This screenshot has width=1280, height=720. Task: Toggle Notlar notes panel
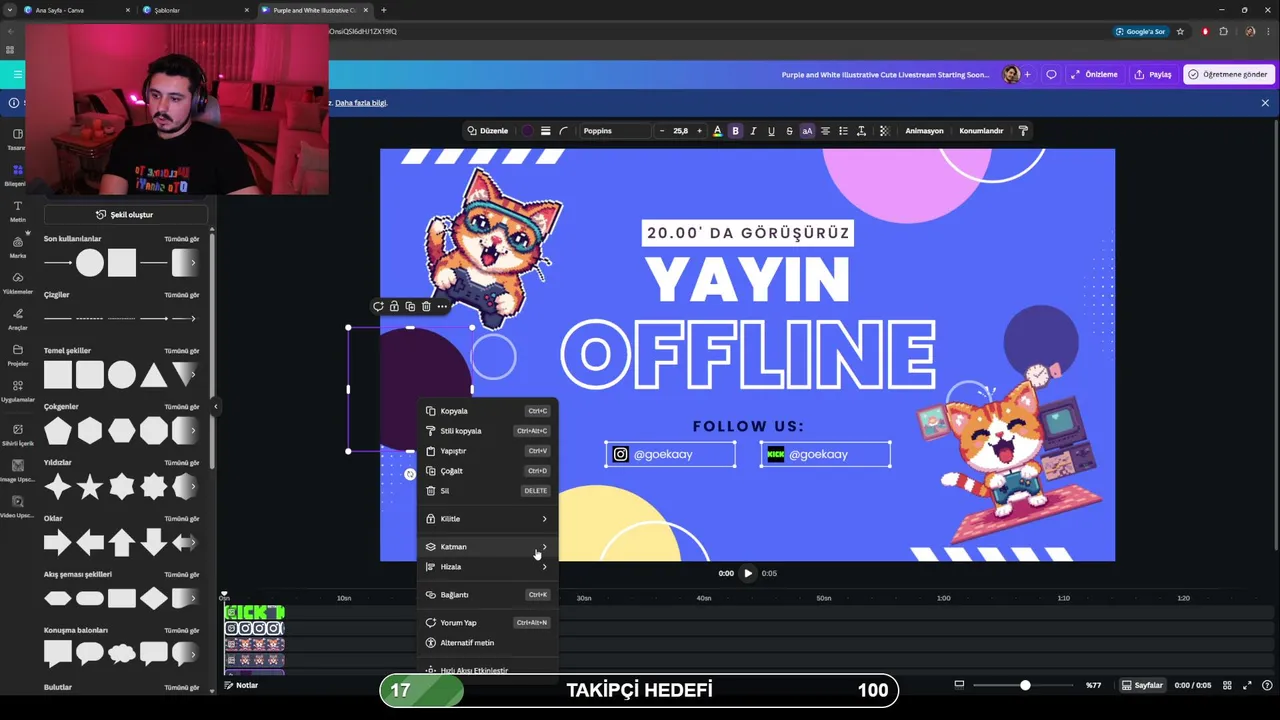[x=241, y=685]
